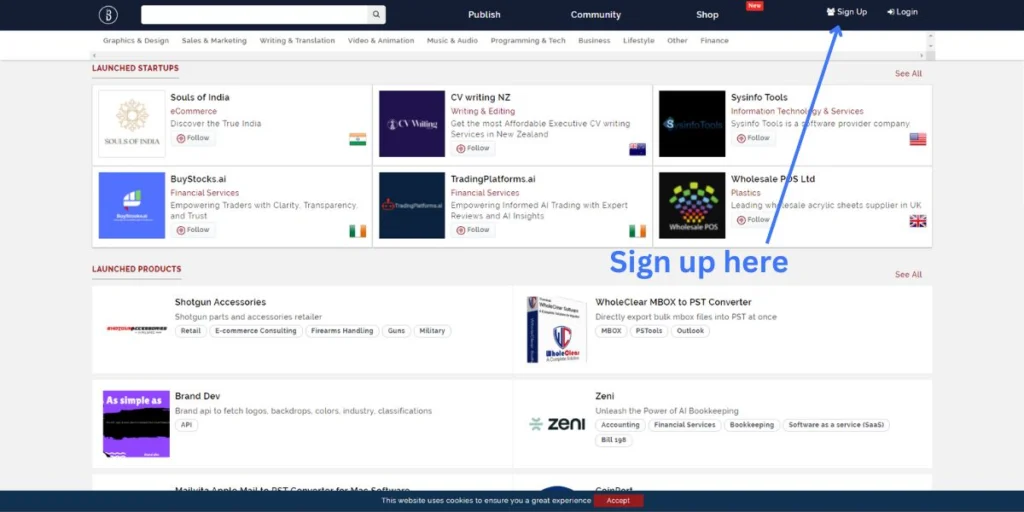The width and height of the screenshot is (1024, 512).
Task: Follow the TradingPlatforms.ai startup
Action: click(x=473, y=230)
